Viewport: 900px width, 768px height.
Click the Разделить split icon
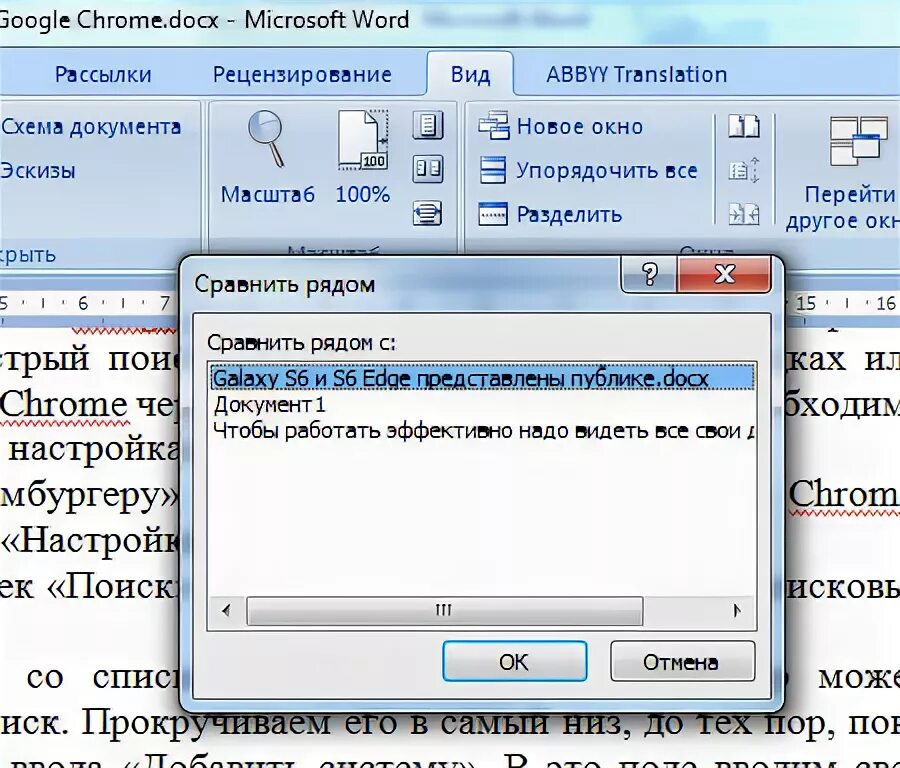coord(493,214)
